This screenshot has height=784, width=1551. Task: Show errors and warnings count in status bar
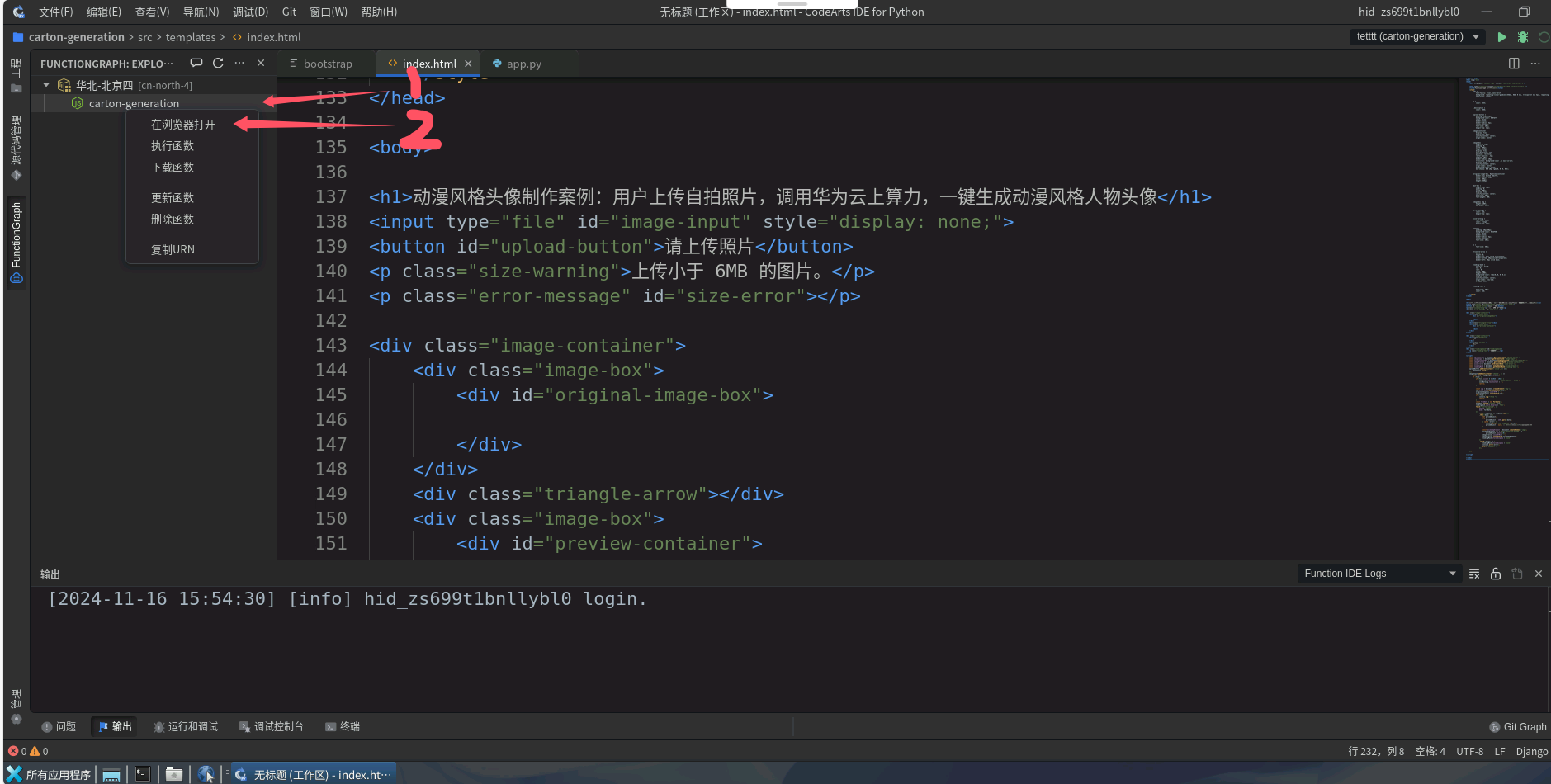28,751
